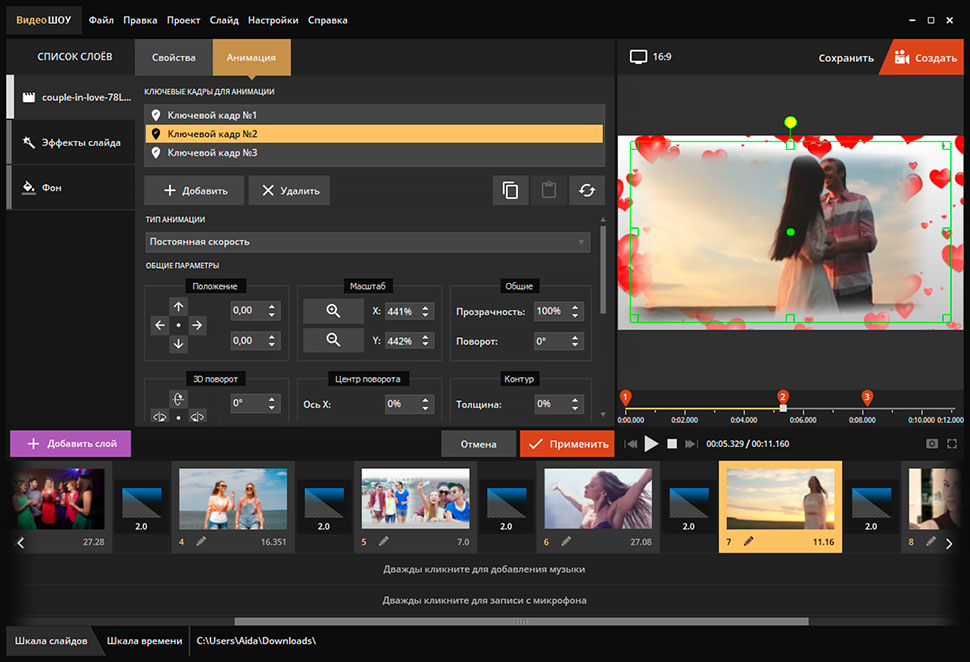Select the couple-in-love video layer

click(71, 97)
